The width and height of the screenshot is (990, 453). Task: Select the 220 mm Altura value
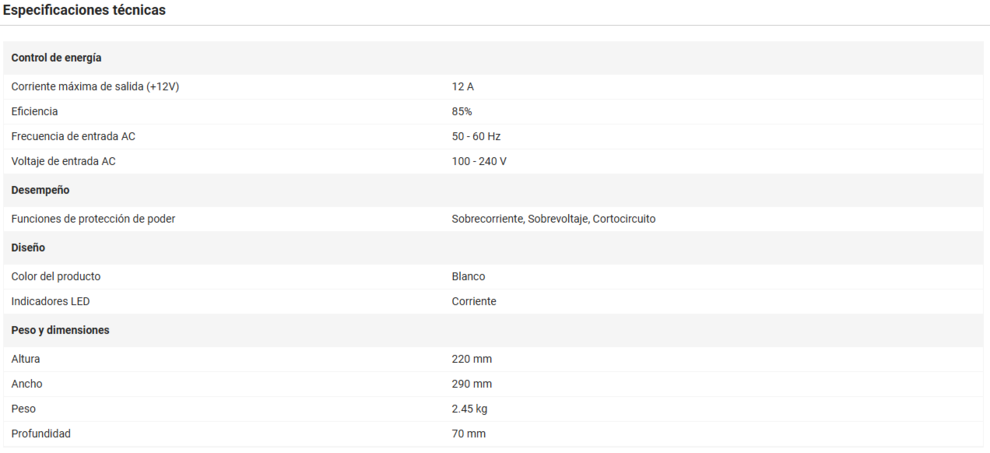(x=472, y=359)
